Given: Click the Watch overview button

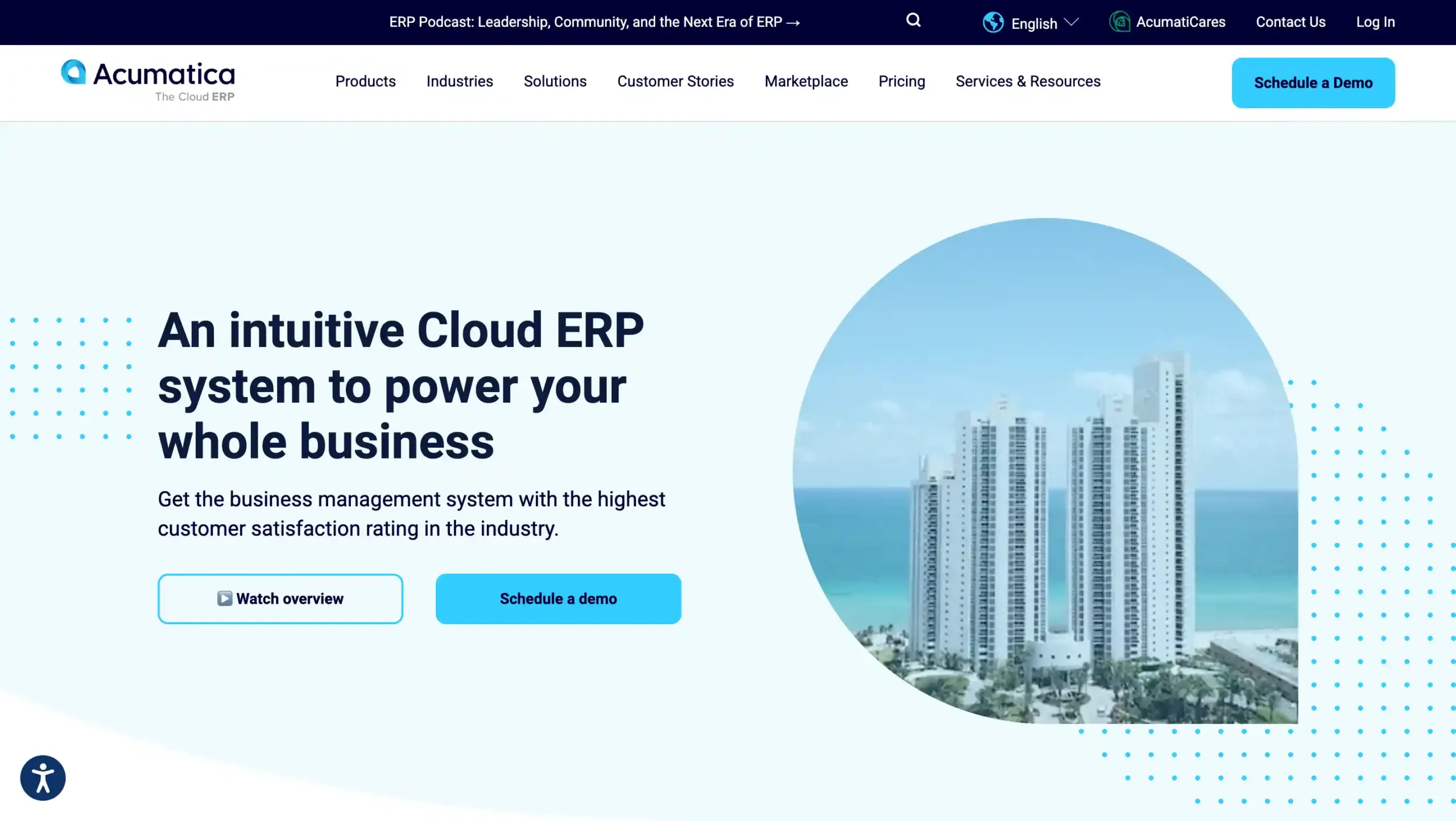Looking at the screenshot, I should (x=280, y=599).
